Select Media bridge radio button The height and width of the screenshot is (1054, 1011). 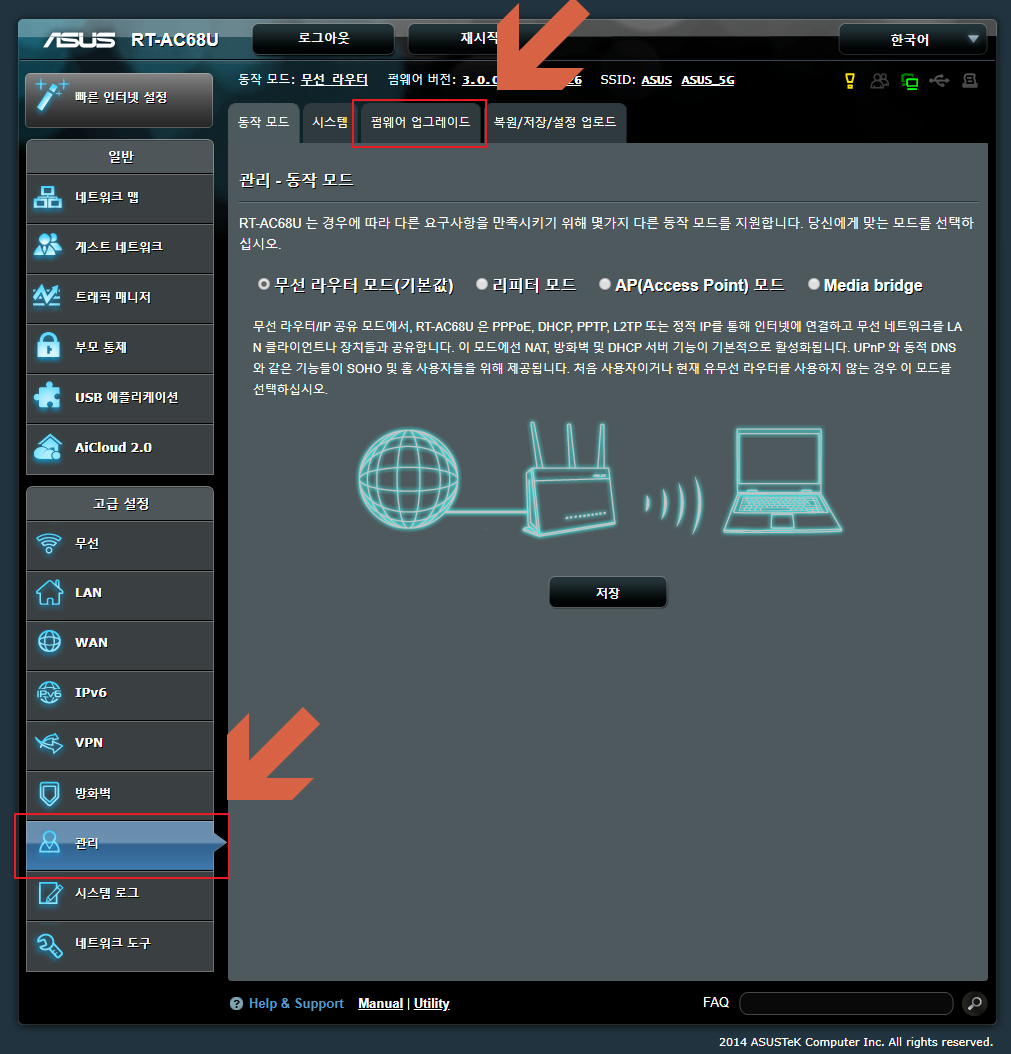coord(813,284)
